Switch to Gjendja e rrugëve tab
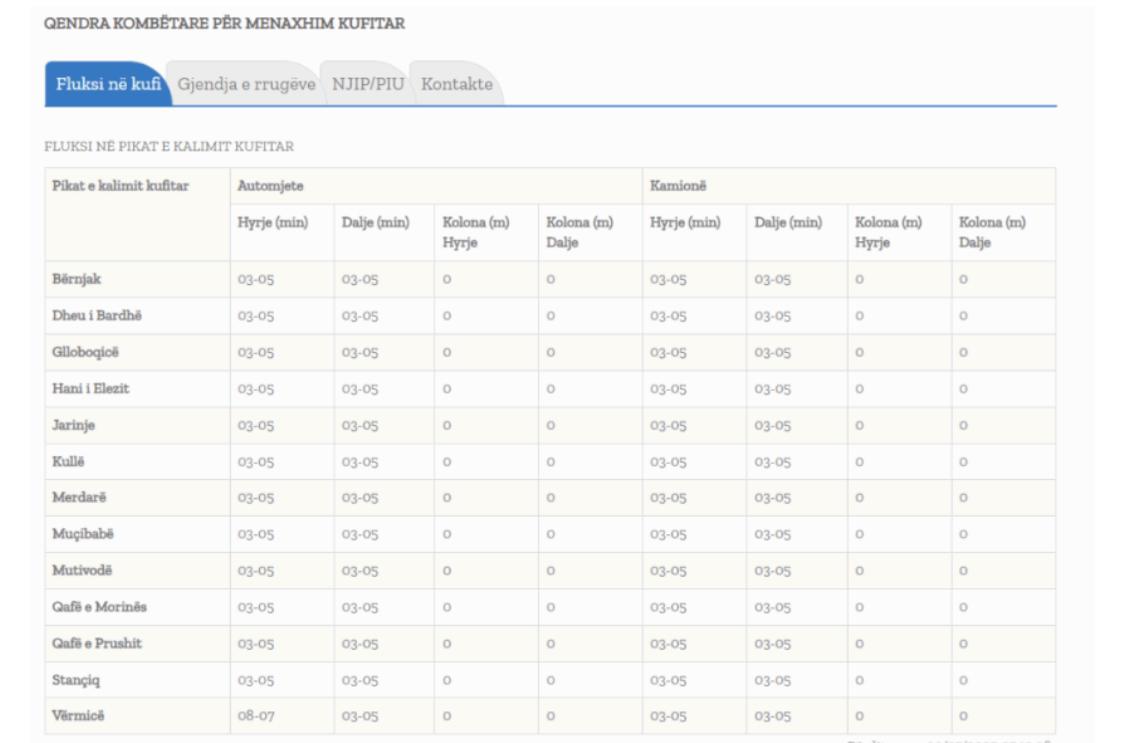1125x743 pixels. point(246,84)
